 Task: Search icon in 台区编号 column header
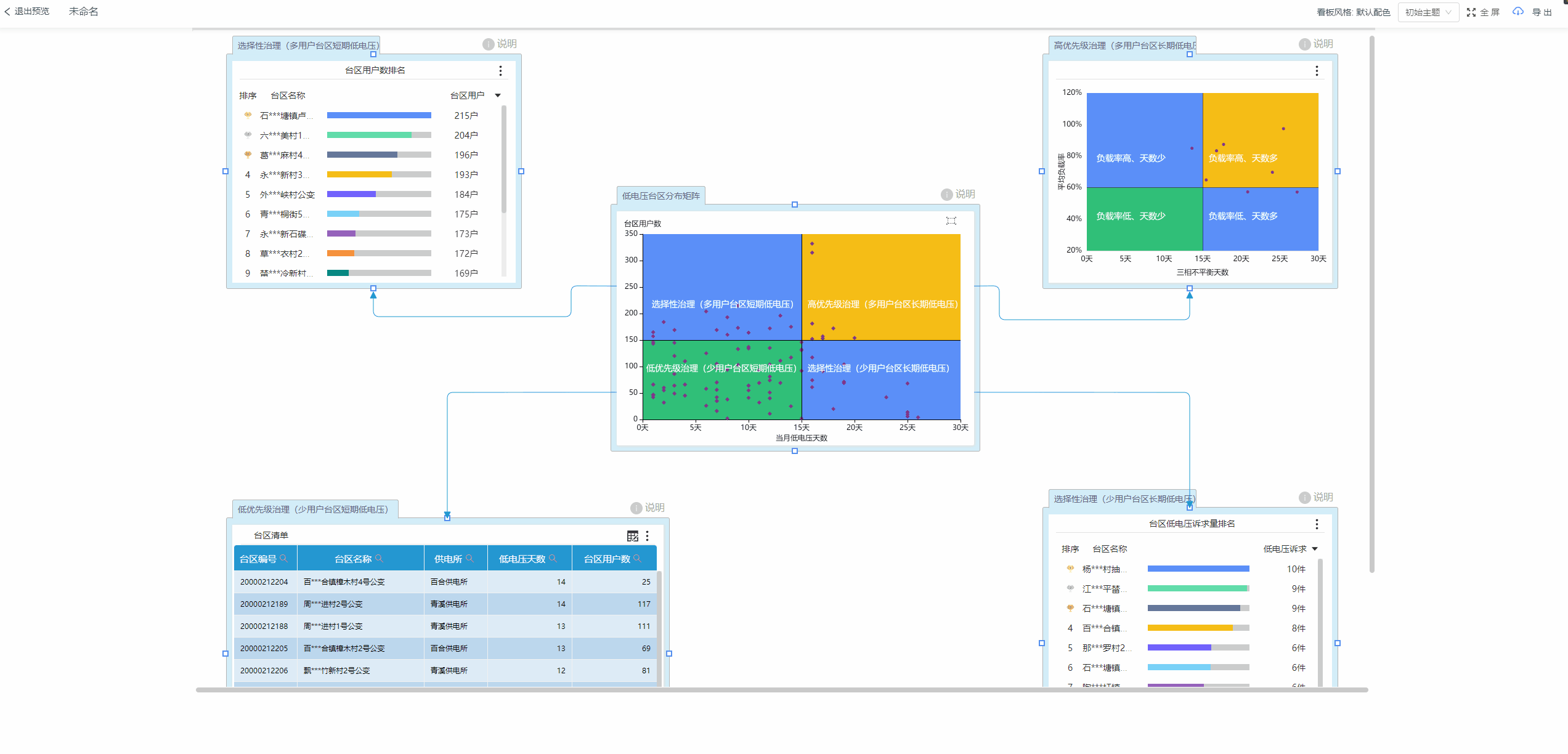284,559
